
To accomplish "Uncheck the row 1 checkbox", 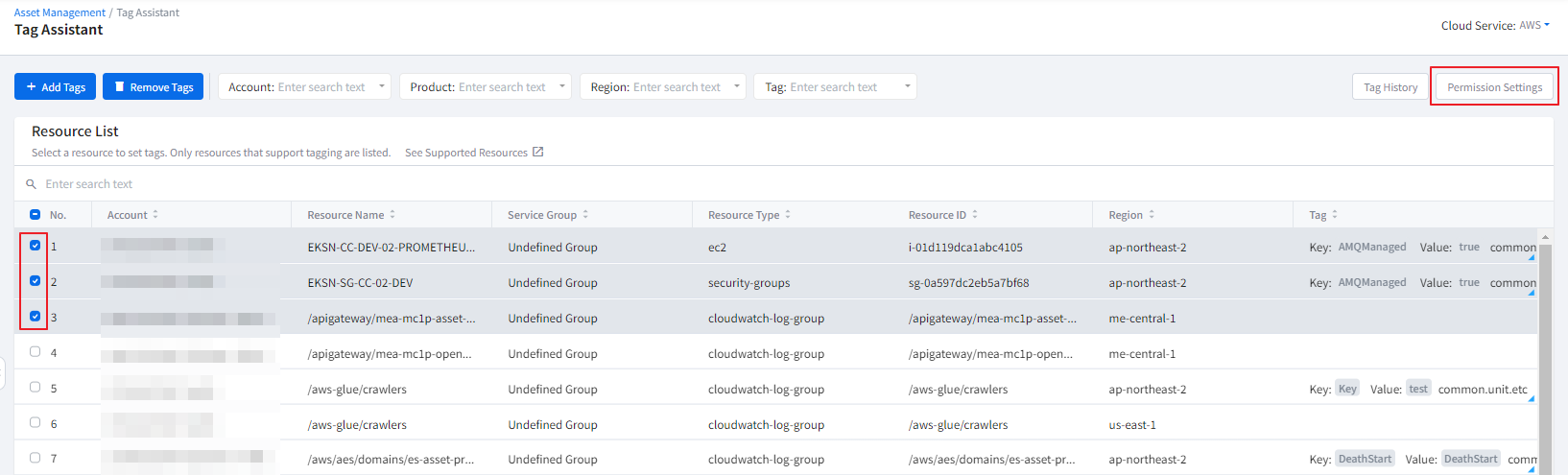I will pyautogui.click(x=36, y=246).
